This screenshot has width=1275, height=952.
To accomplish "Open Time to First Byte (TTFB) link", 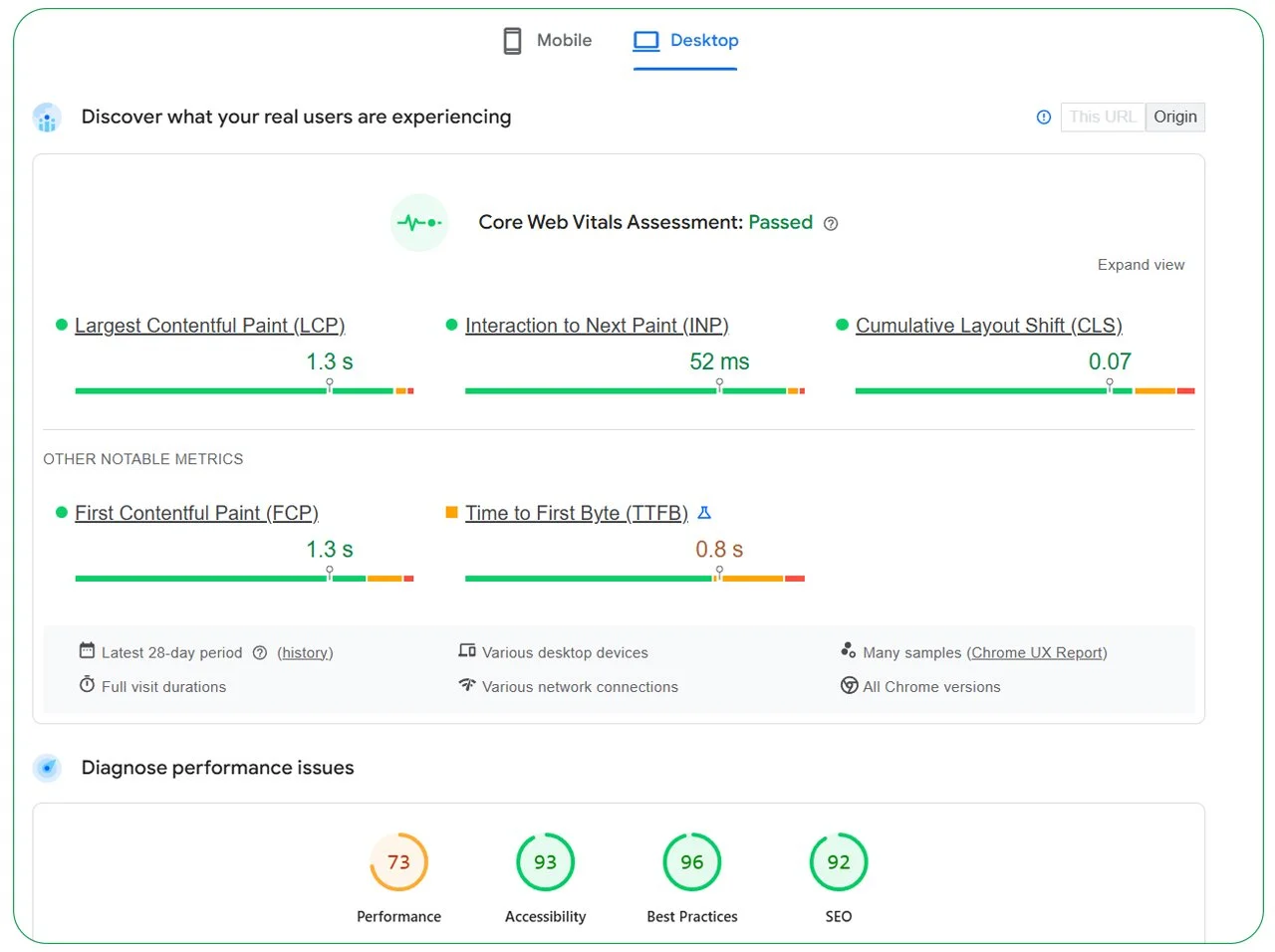I will [x=577, y=513].
